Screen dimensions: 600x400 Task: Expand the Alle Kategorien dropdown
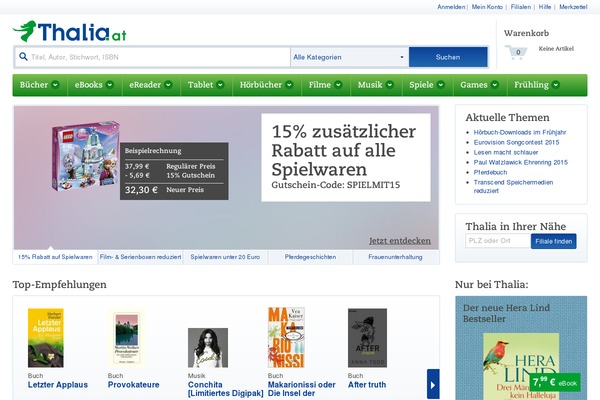(x=349, y=57)
